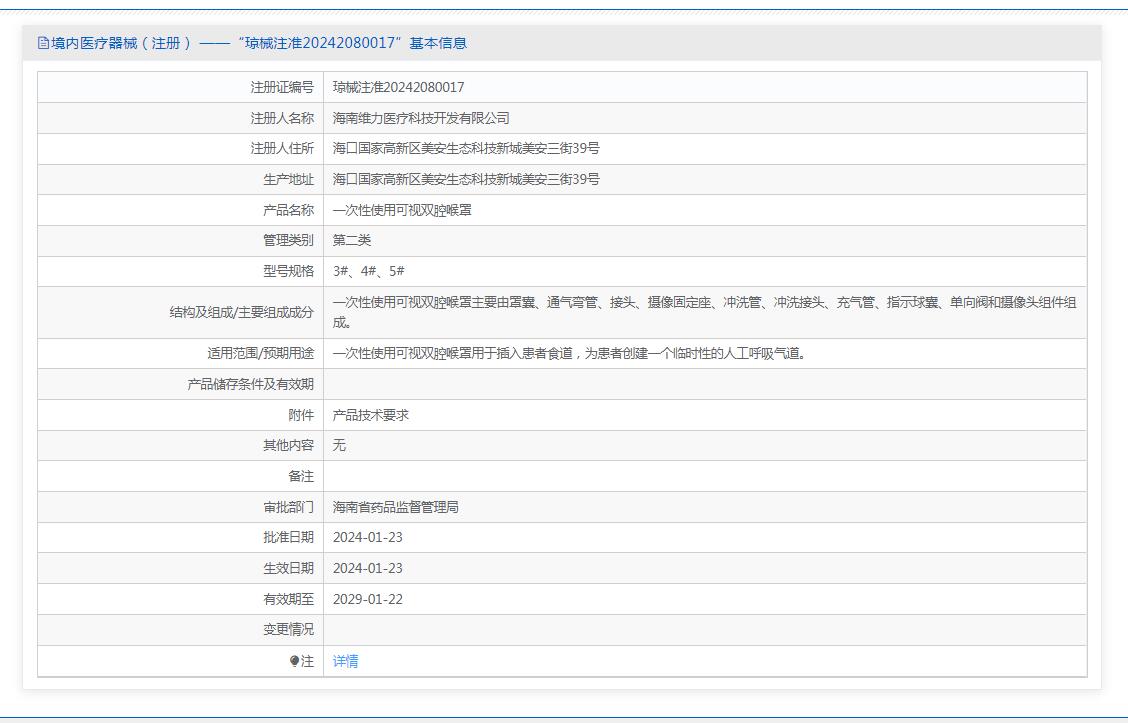Click the 第二类 management category value
This screenshot has width=1128, height=723.
(x=352, y=240)
